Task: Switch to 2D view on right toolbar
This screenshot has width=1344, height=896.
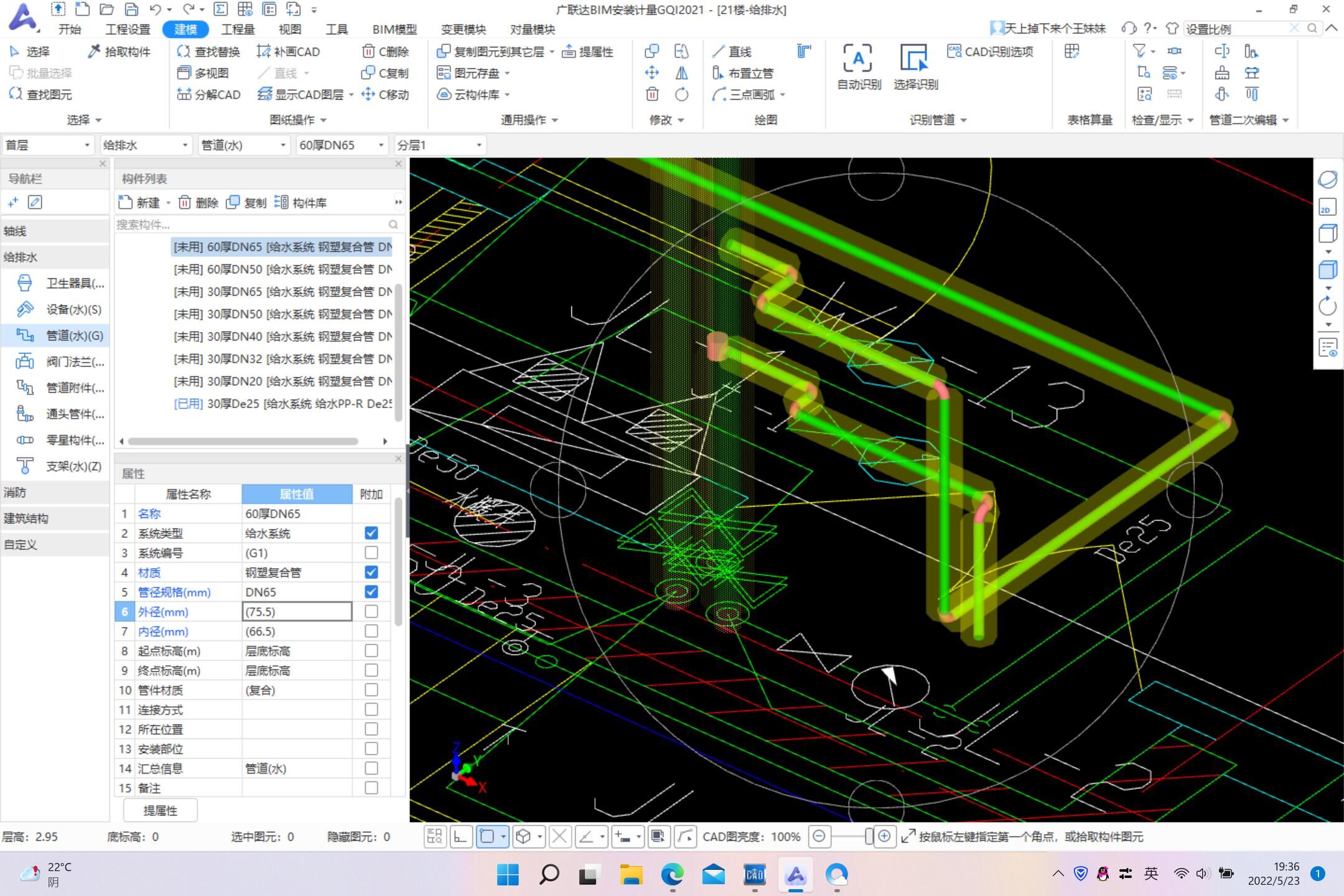Action: (1327, 207)
